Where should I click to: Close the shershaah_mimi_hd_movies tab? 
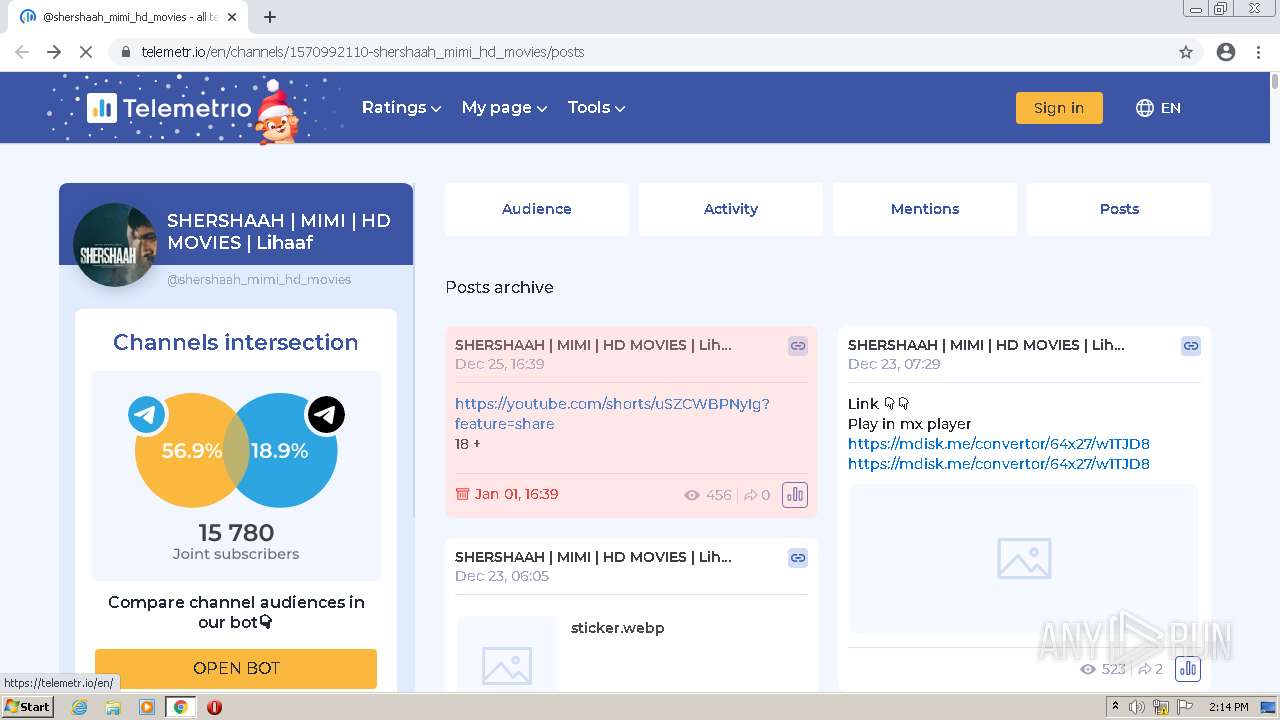click(x=233, y=17)
